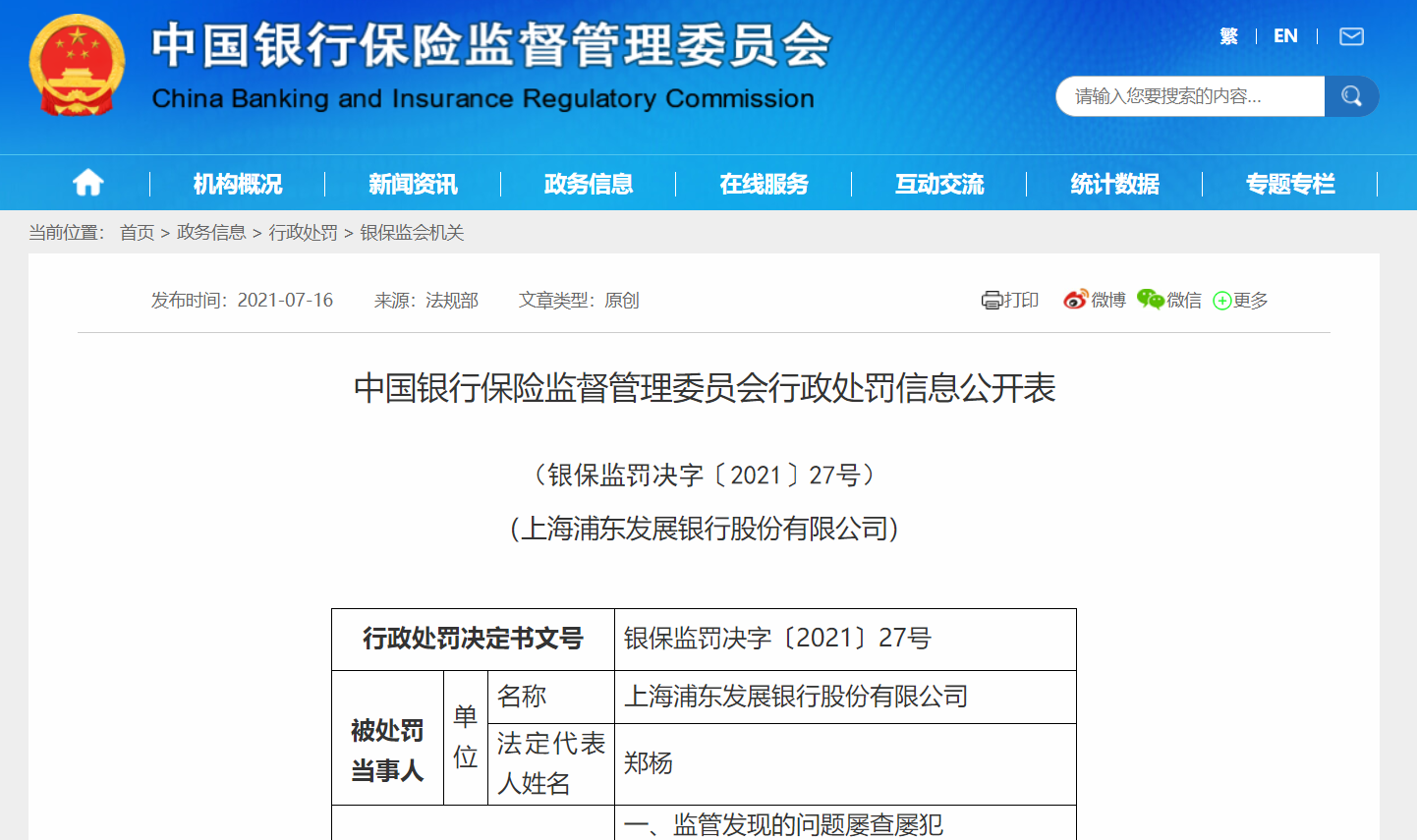
Task: Go to 银保监会机关 in breadcrumb
Action: [412, 233]
